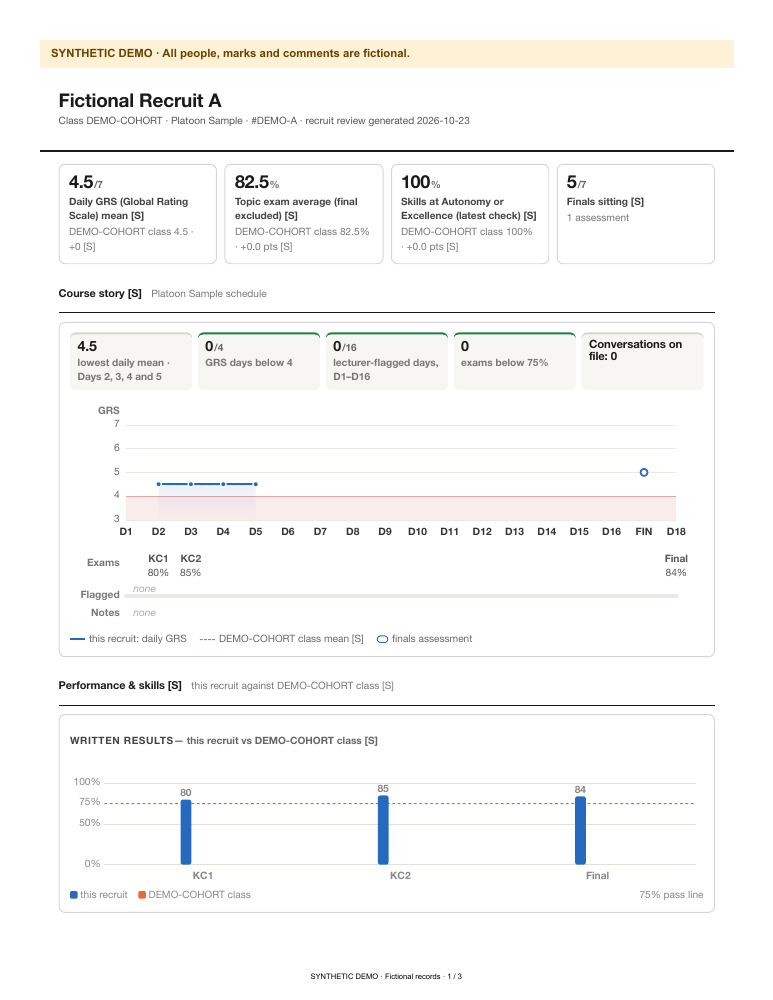Click the 'Performance & skills [S]' heading
773x1000 pixels.
point(120,686)
